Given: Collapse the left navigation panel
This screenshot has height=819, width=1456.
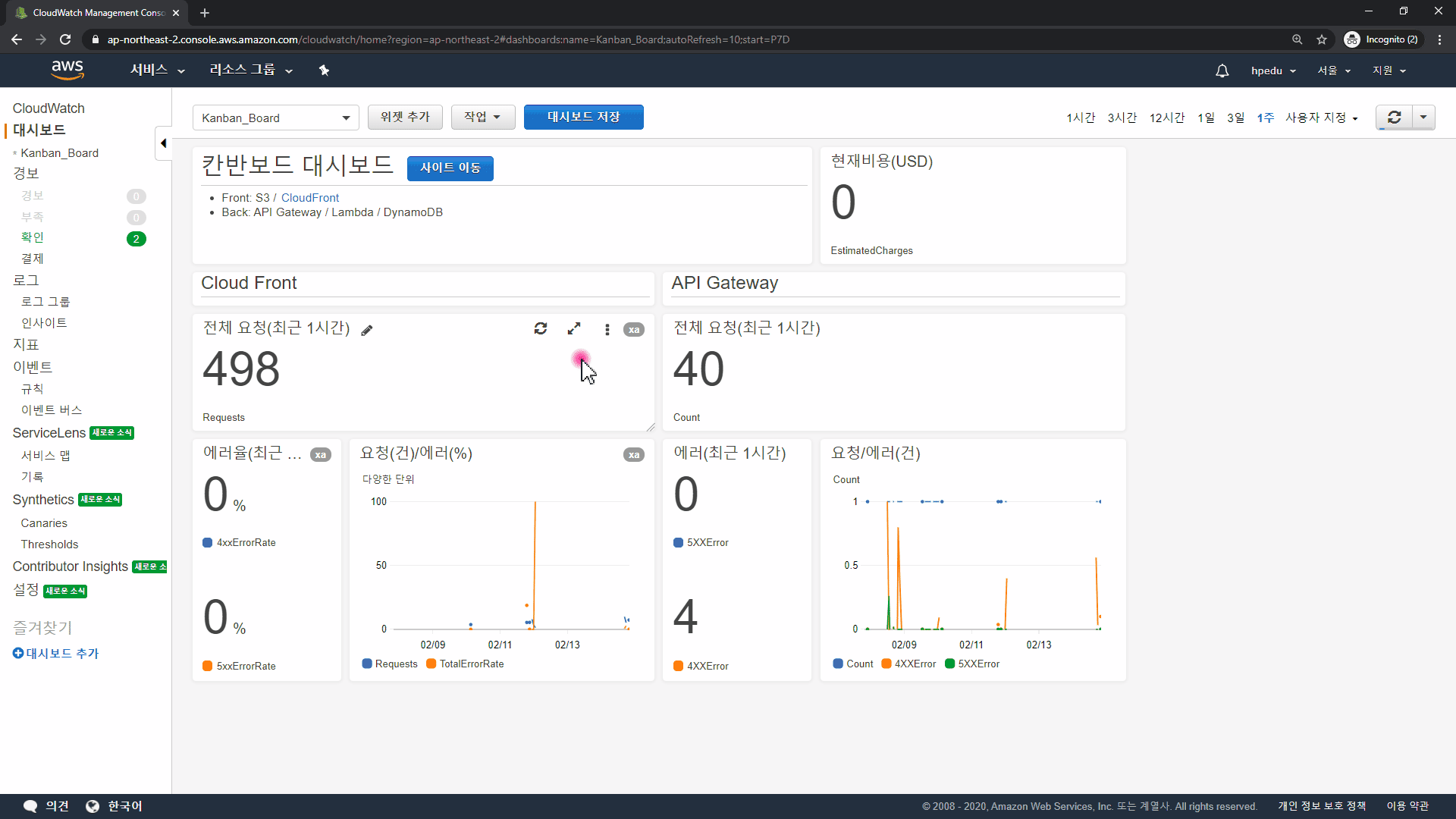Looking at the screenshot, I should (163, 143).
